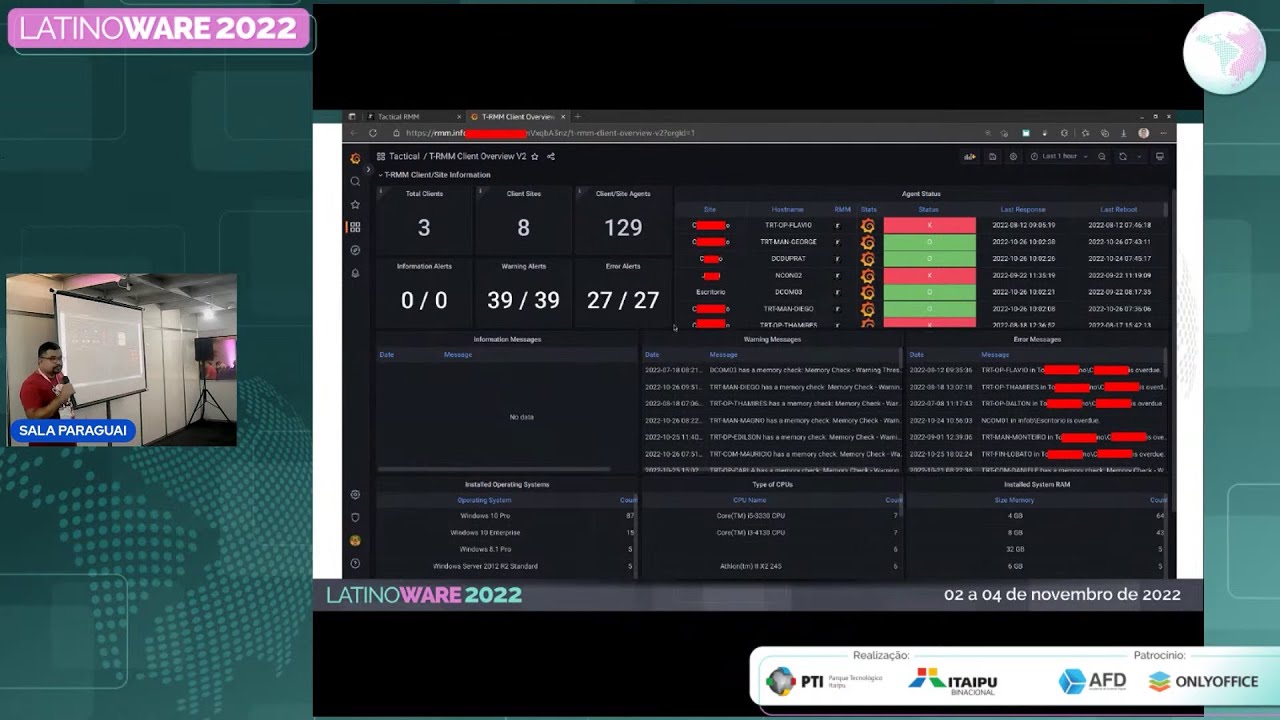The width and height of the screenshot is (1280, 720).
Task: Open the browser three-dots menu
Action: point(1163,133)
